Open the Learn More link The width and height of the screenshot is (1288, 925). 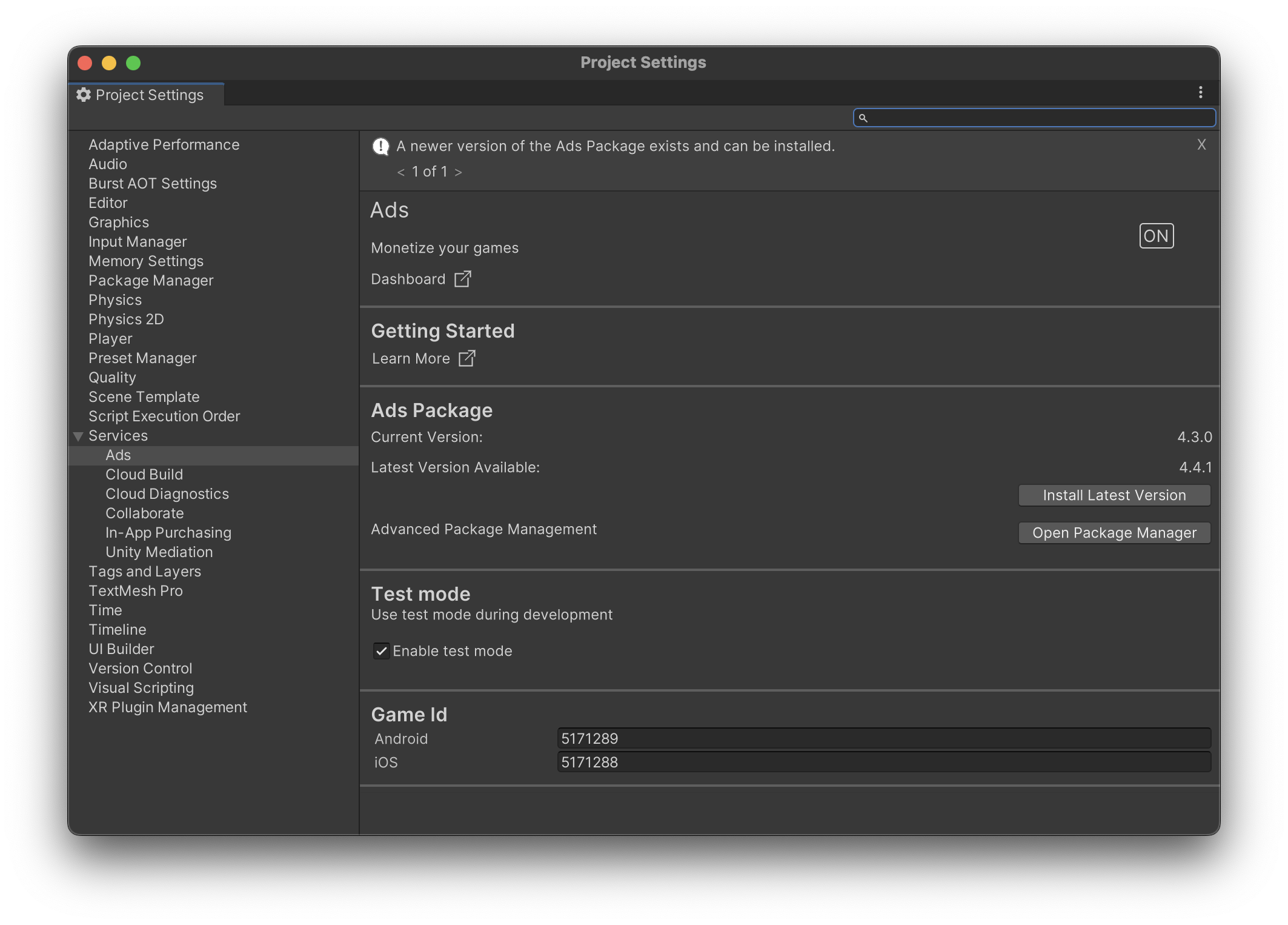(411, 358)
